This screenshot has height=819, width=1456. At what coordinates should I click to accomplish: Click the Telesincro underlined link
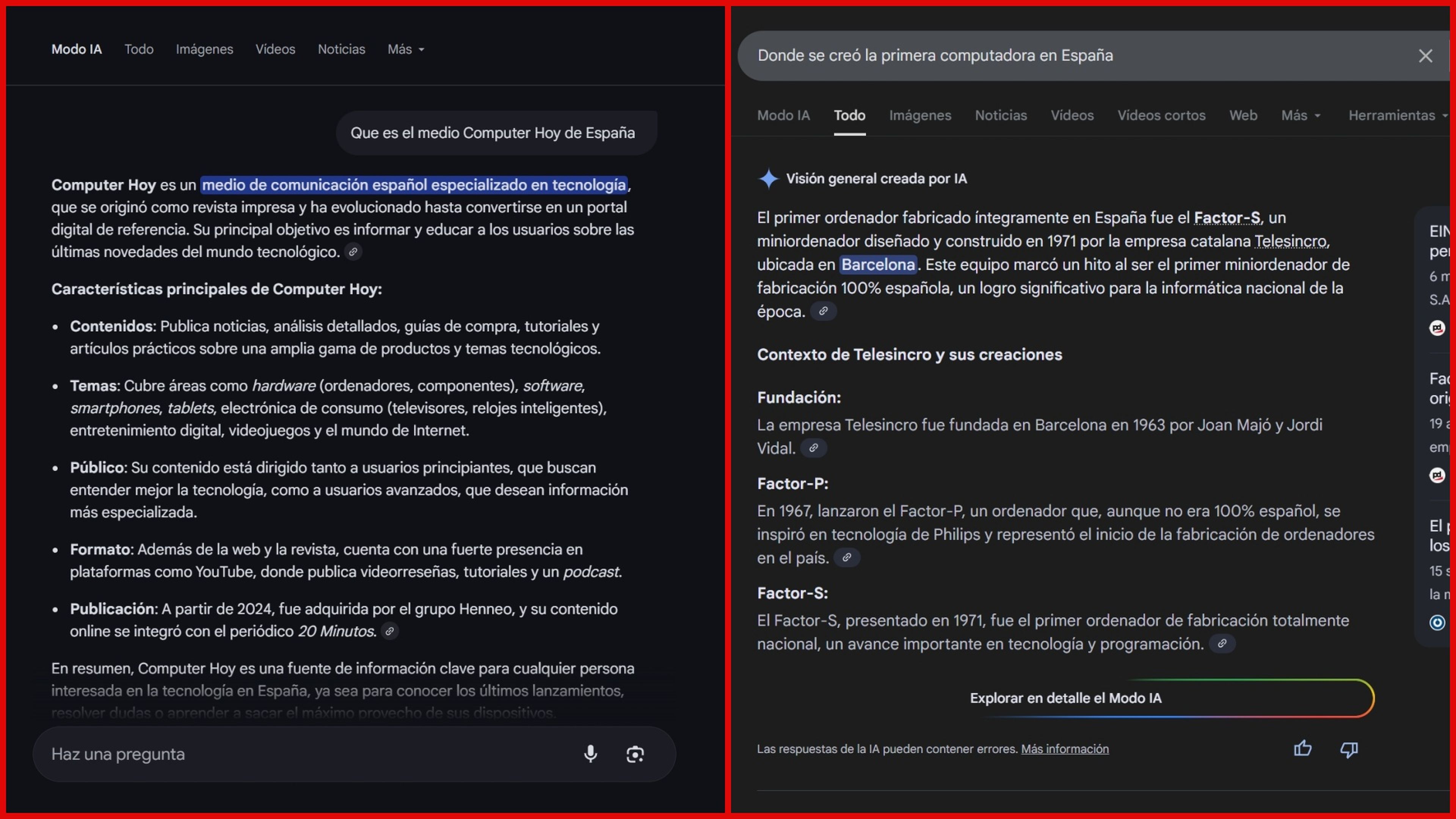coord(1290,242)
